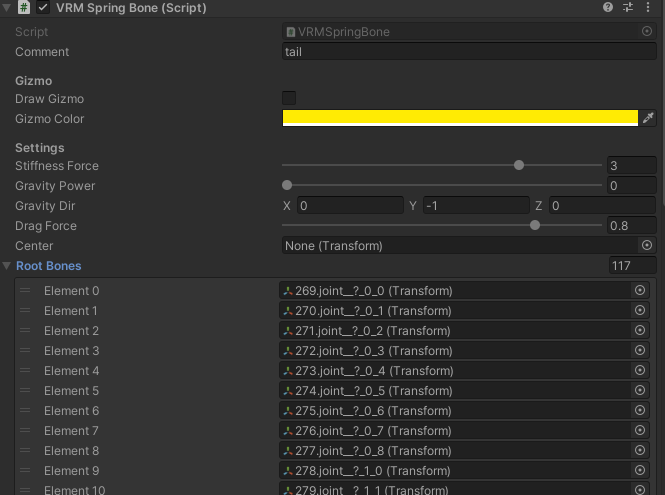Click the Element 8 label
This screenshot has height=495, width=665.
(71, 450)
